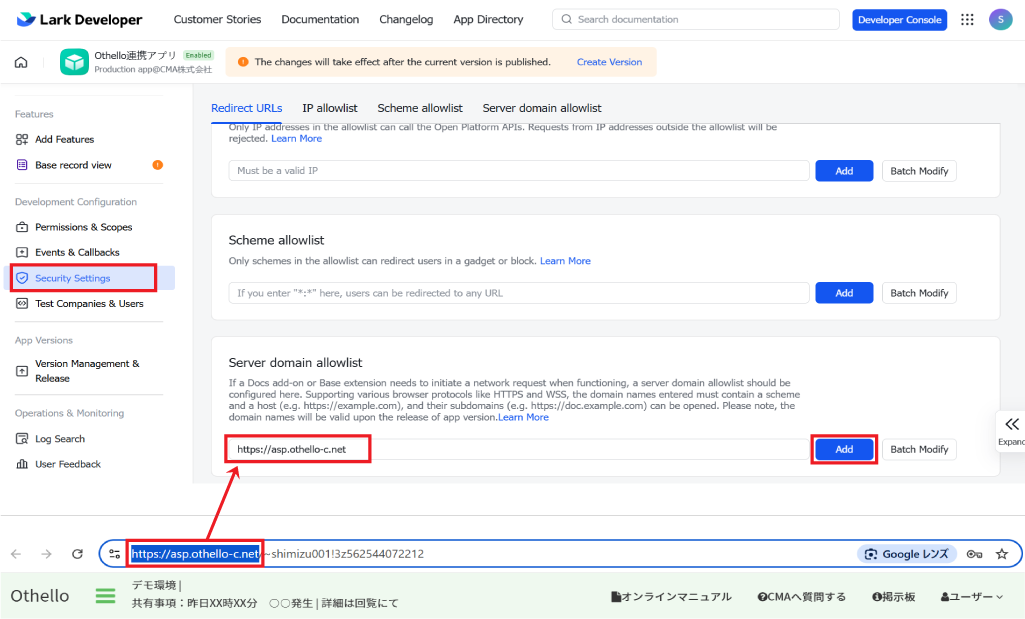Viewport: 1025px width, 619px height.
Task: Click the Events & Callbacks icon
Action: point(22,252)
